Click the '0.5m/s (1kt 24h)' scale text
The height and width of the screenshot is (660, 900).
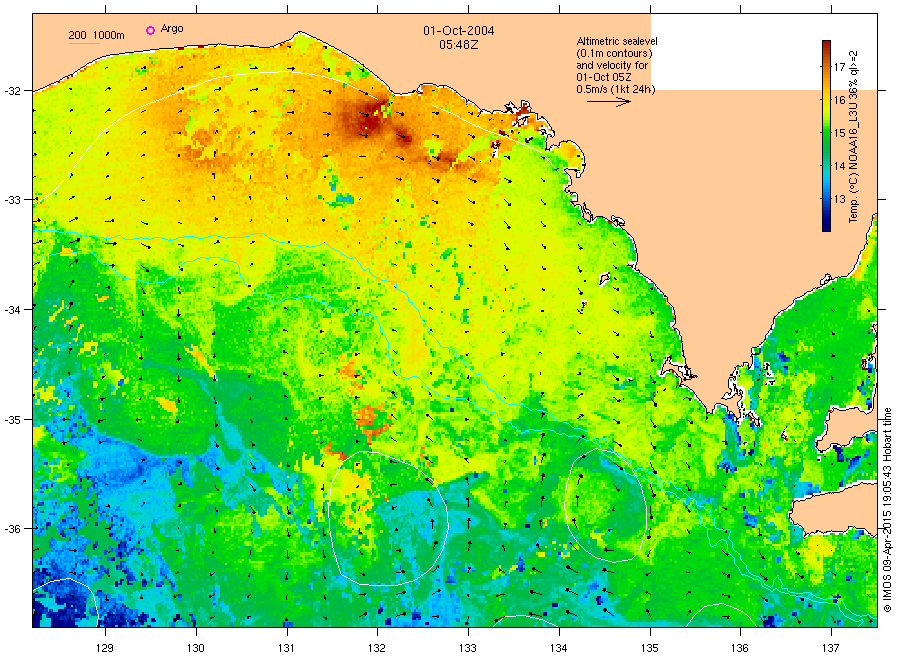[x=615, y=89]
